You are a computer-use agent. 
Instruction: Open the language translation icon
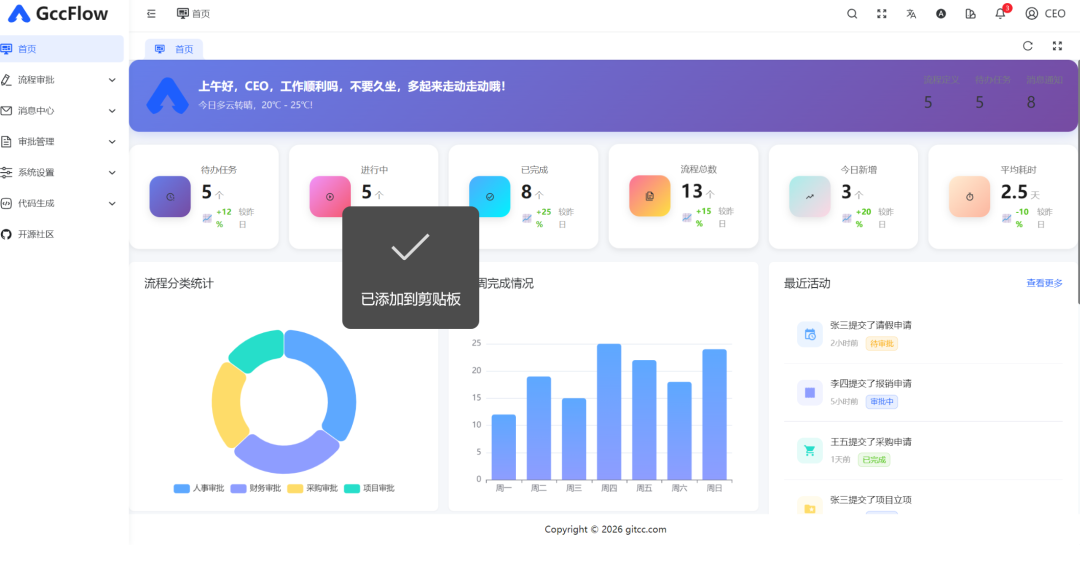pyautogui.click(x=911, y=14)
